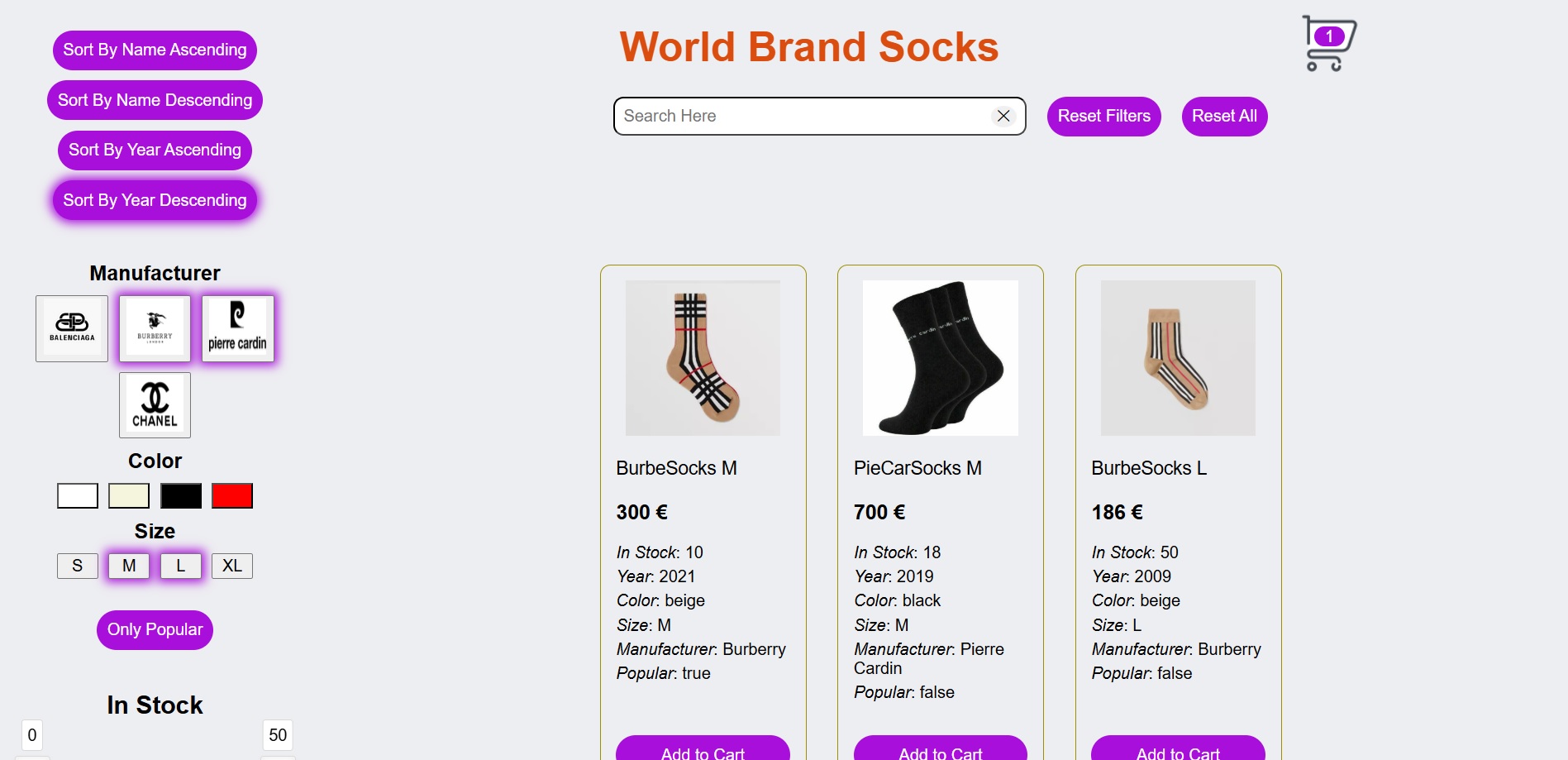Click Sort By Name Descending
Viewport: 1568px width, 760px height.
[x=154, y=99]
